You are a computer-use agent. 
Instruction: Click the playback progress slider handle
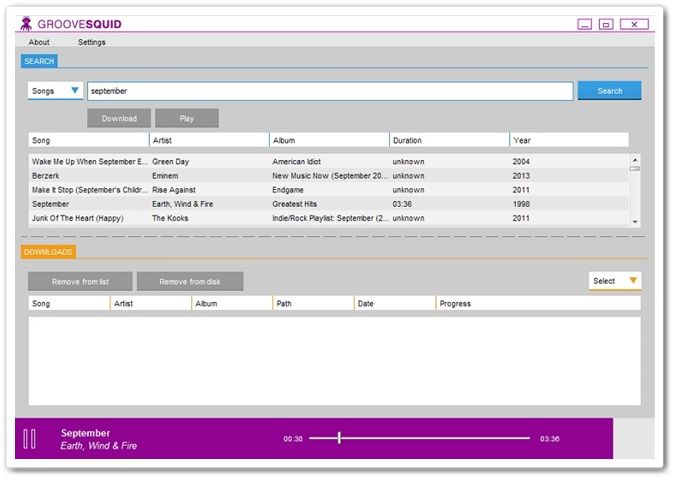point(339,438)
